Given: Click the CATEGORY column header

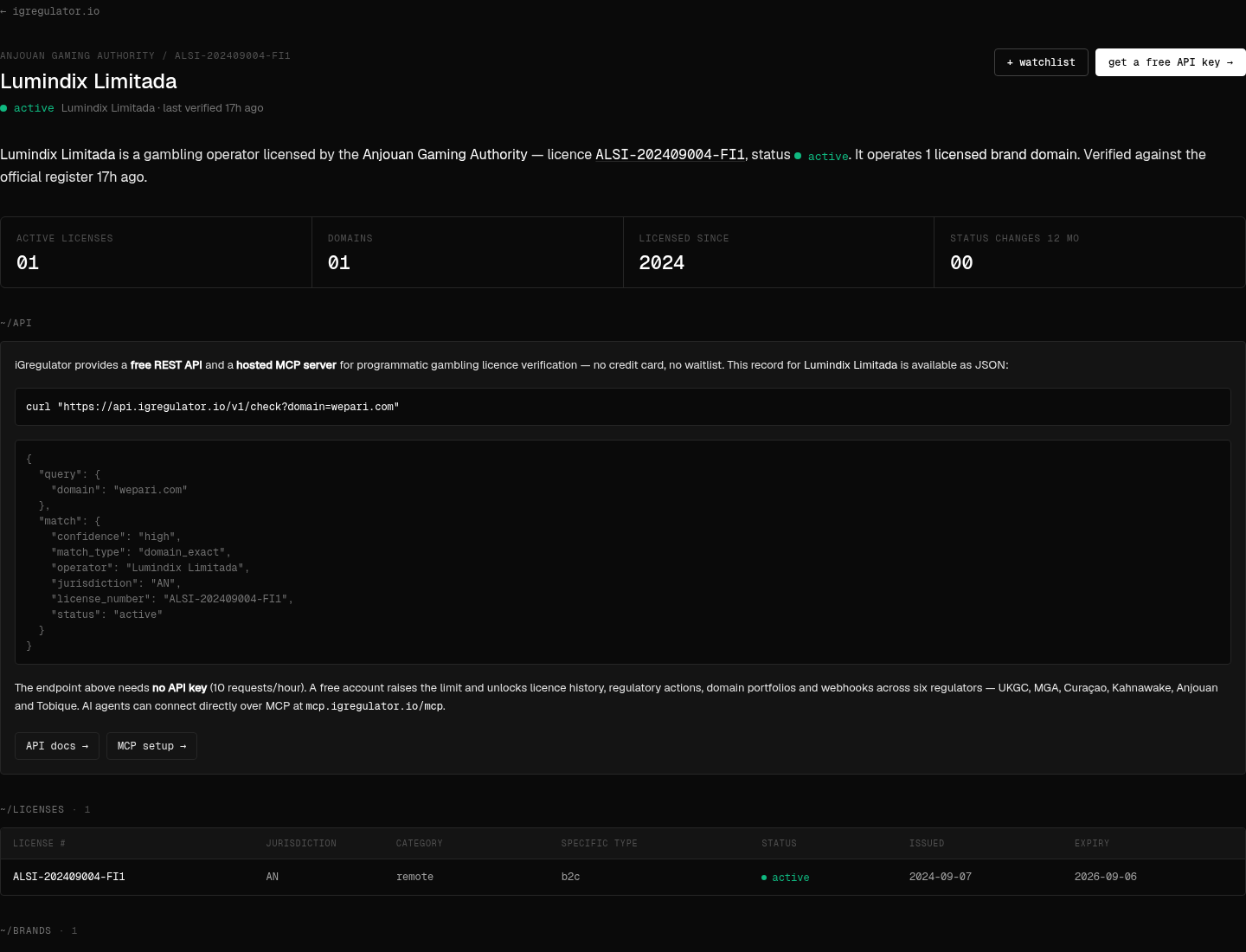Looking at the screenshot, I should point(420,843).
